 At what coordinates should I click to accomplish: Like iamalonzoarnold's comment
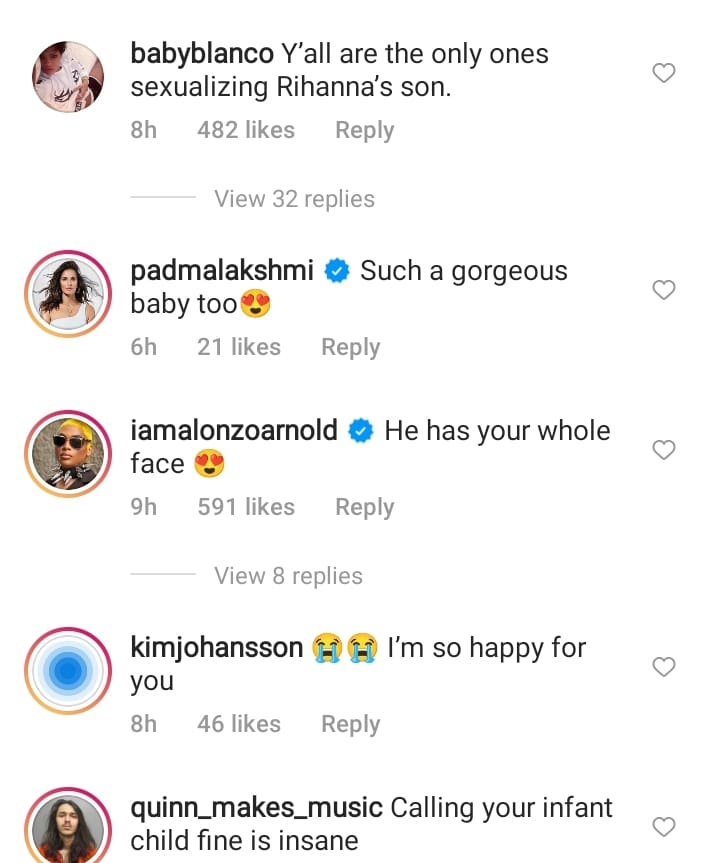click(x=664, y=450)
